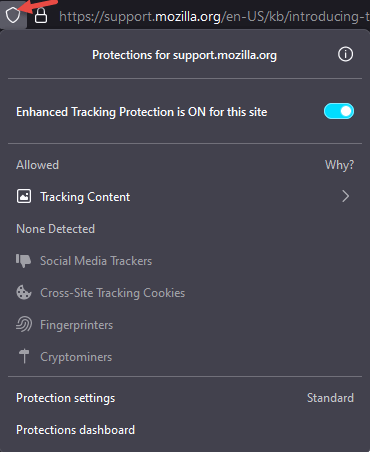Turn off Enhanced Tracking Protection toggle

click(339, 111)
